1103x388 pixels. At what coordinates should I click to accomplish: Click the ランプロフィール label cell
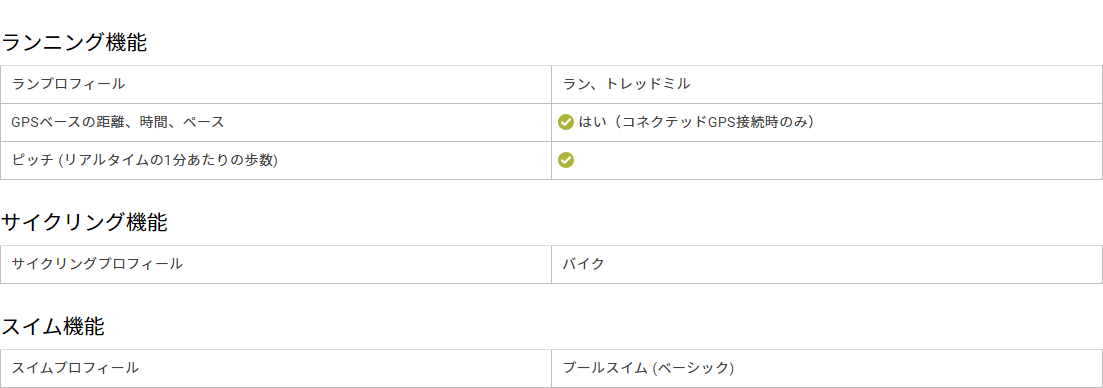276,84
